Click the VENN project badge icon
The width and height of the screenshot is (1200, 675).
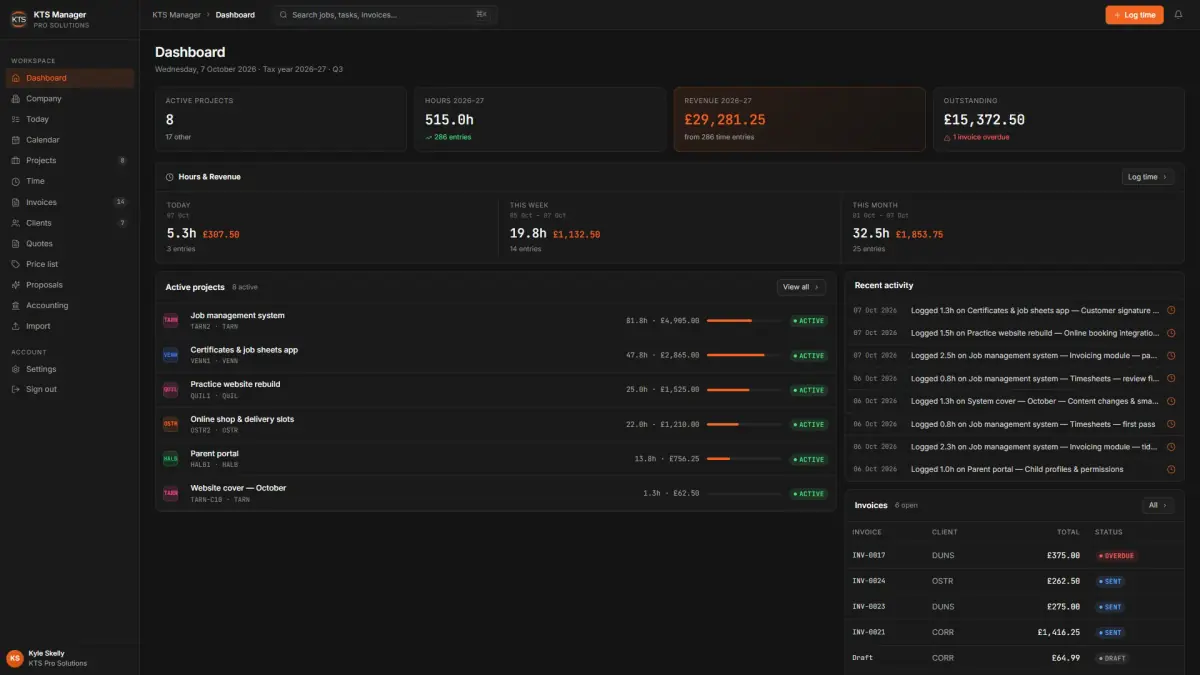pyautogui.click(x=171, y=355)
